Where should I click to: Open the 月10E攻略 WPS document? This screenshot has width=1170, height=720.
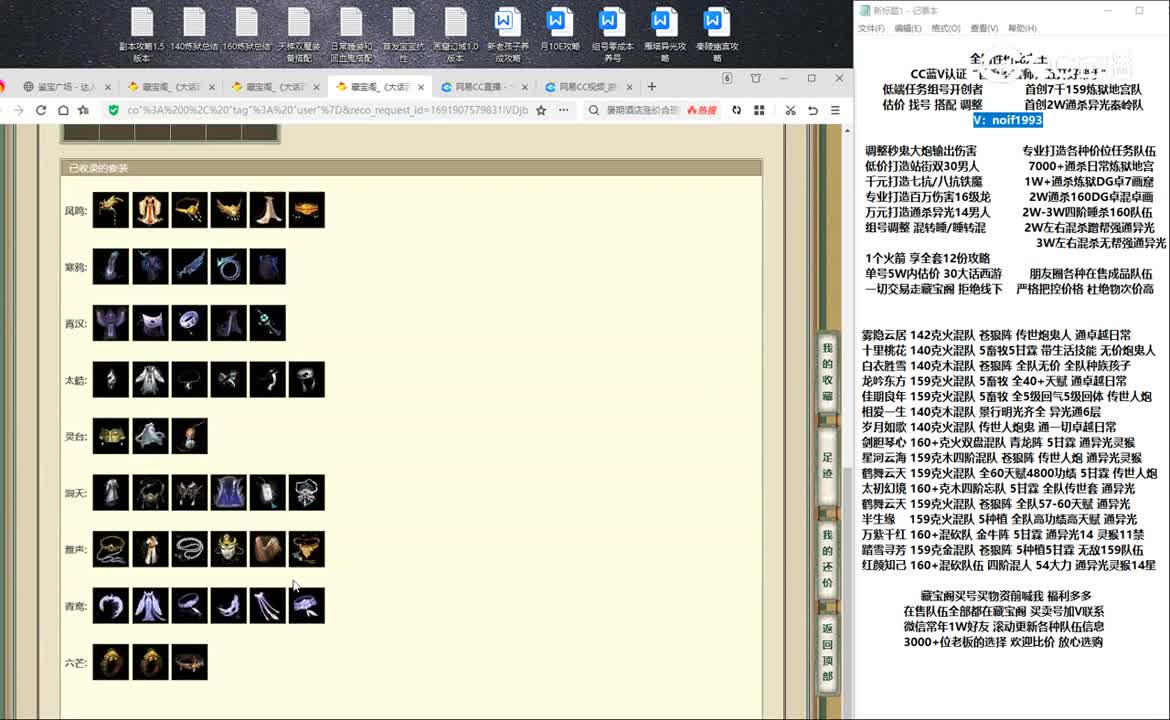point(560,30)
